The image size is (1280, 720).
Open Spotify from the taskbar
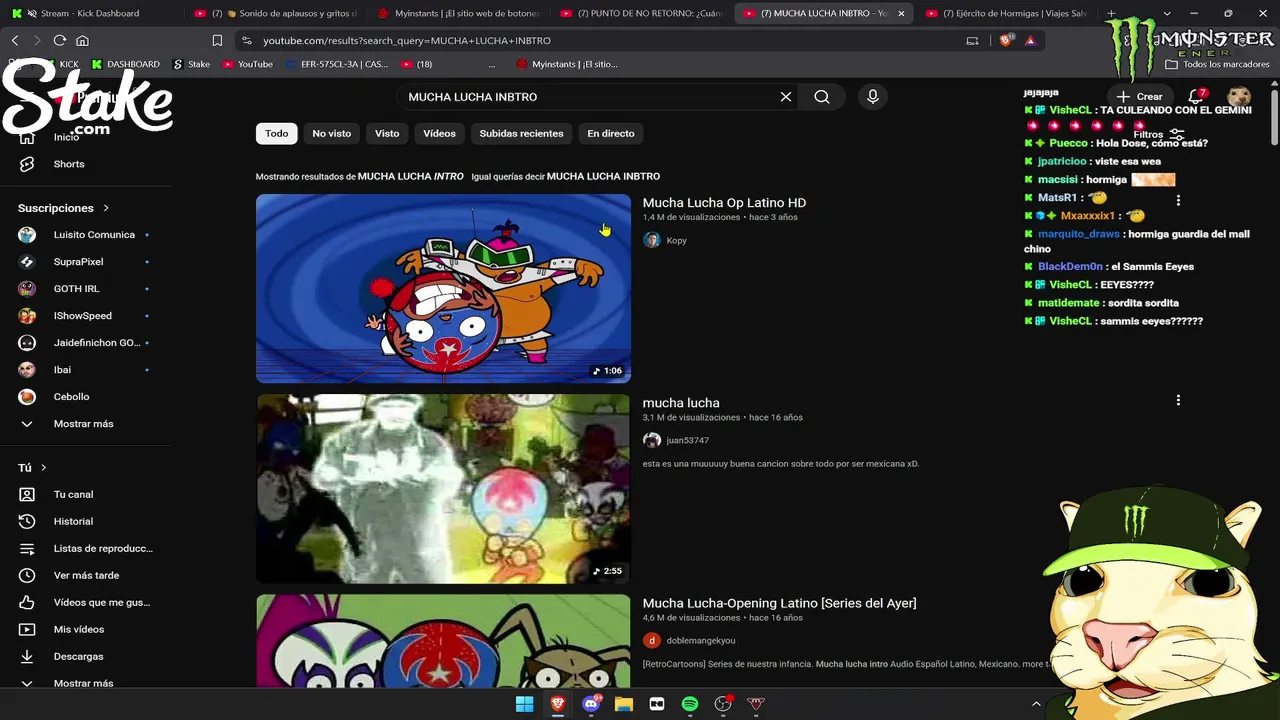(x=690, y=704)
